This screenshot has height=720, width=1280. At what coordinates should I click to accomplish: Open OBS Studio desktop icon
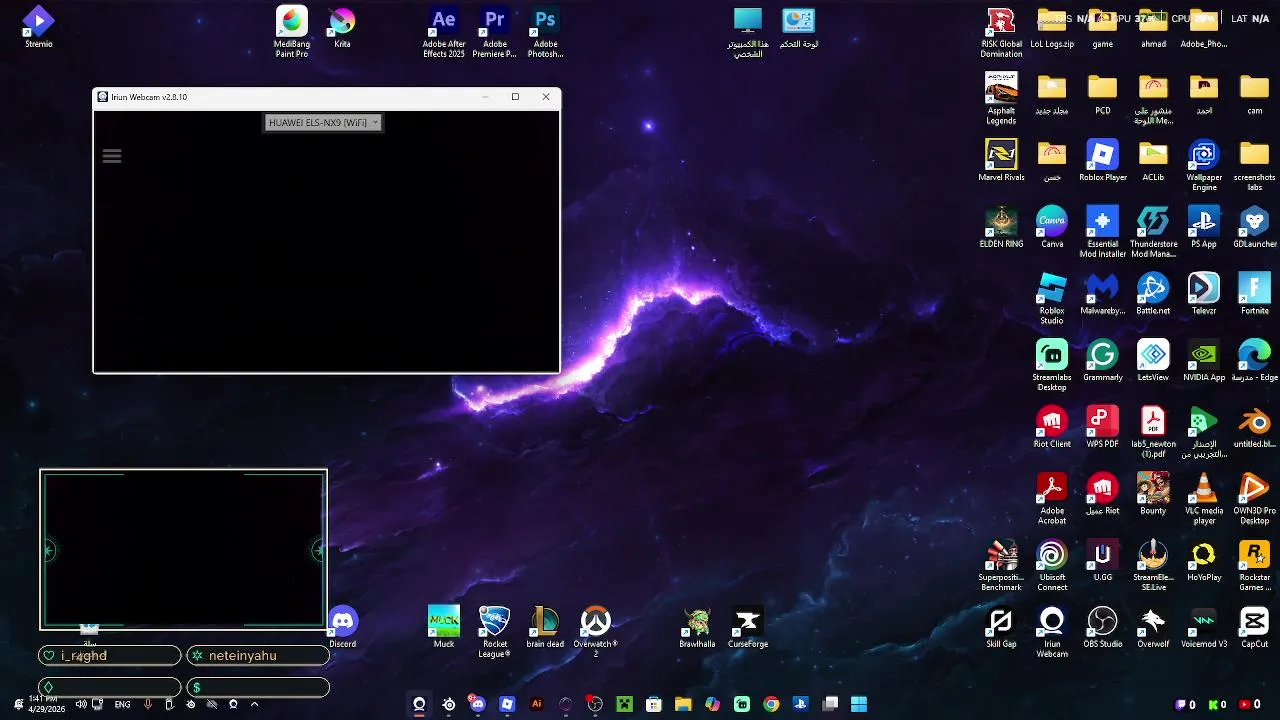tap(1102, 627)
